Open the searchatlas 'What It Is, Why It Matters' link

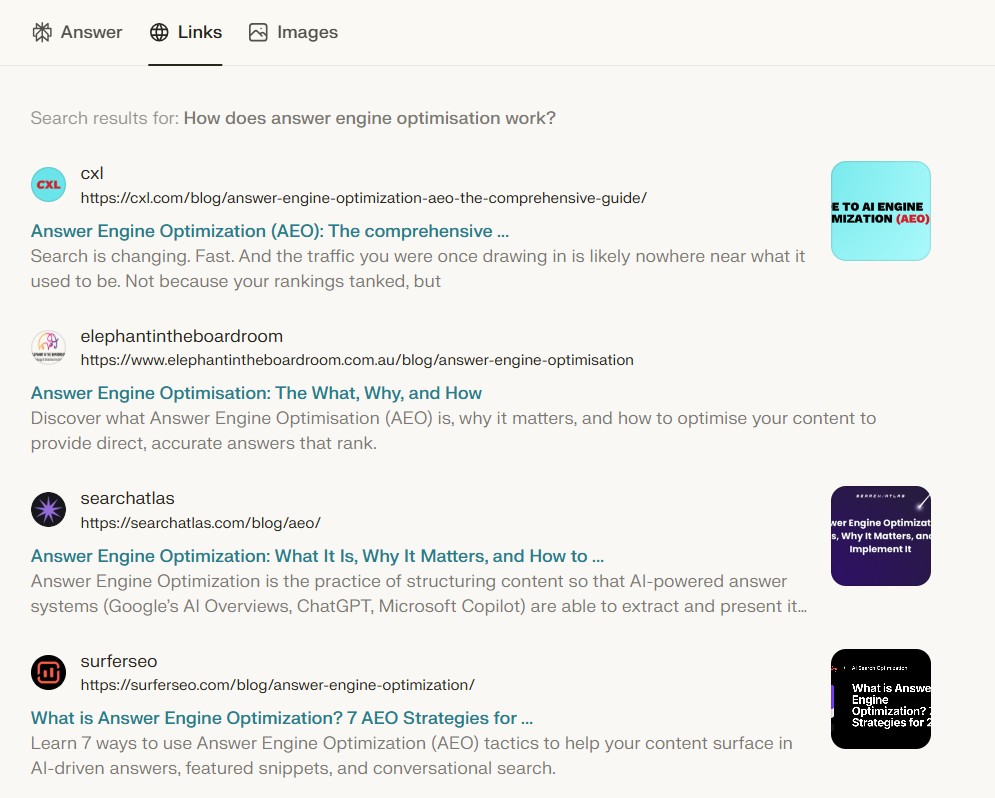click(317, 556)
